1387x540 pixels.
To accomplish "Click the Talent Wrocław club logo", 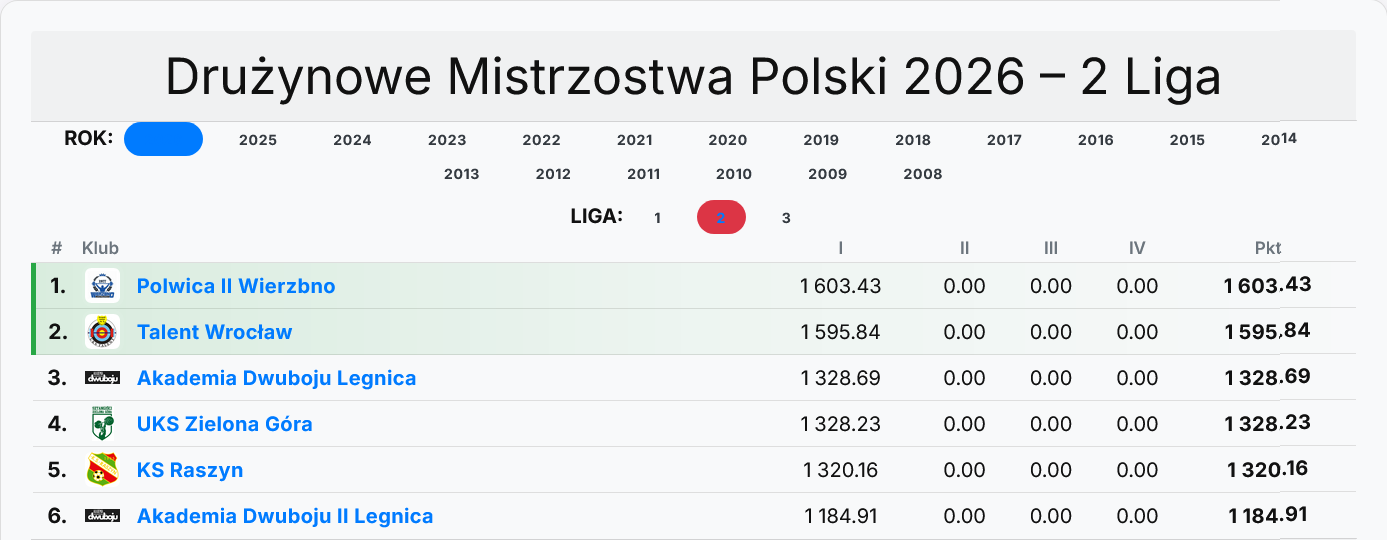I will [102, 332].
